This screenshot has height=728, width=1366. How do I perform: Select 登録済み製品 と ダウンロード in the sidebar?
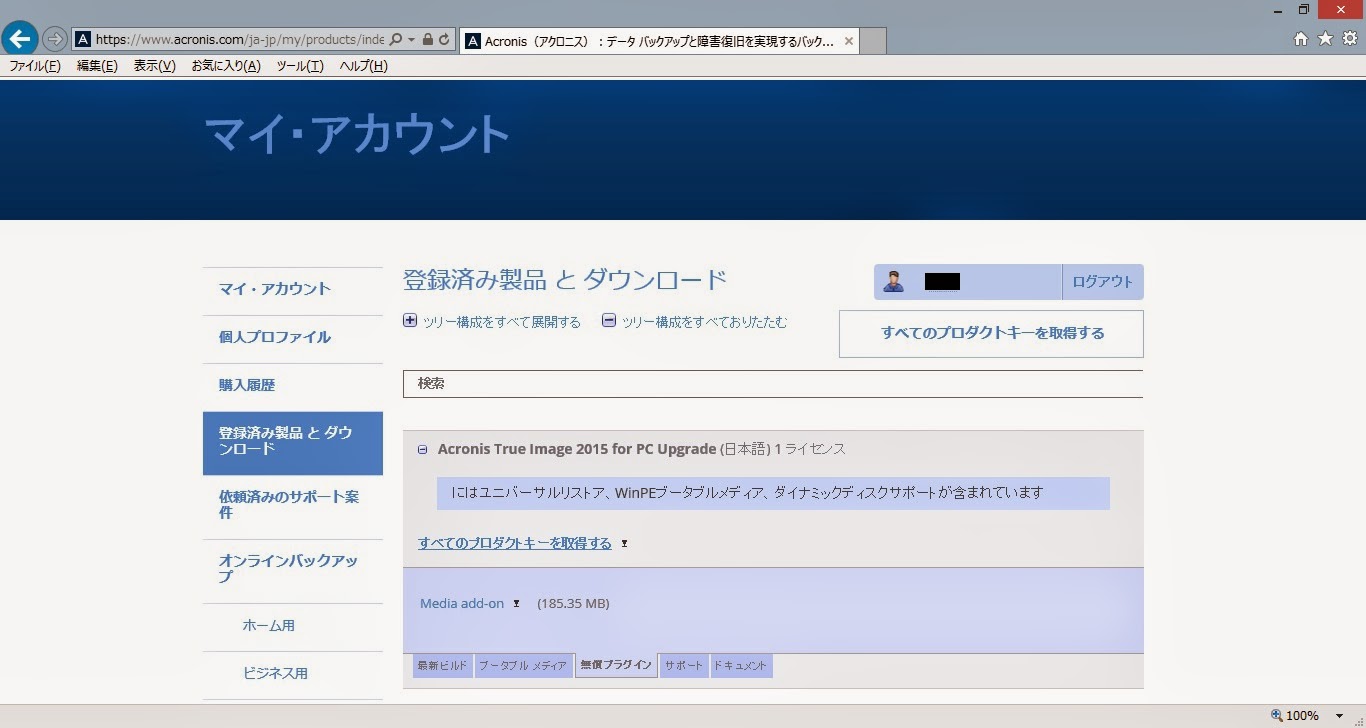(x=292, y=442)
